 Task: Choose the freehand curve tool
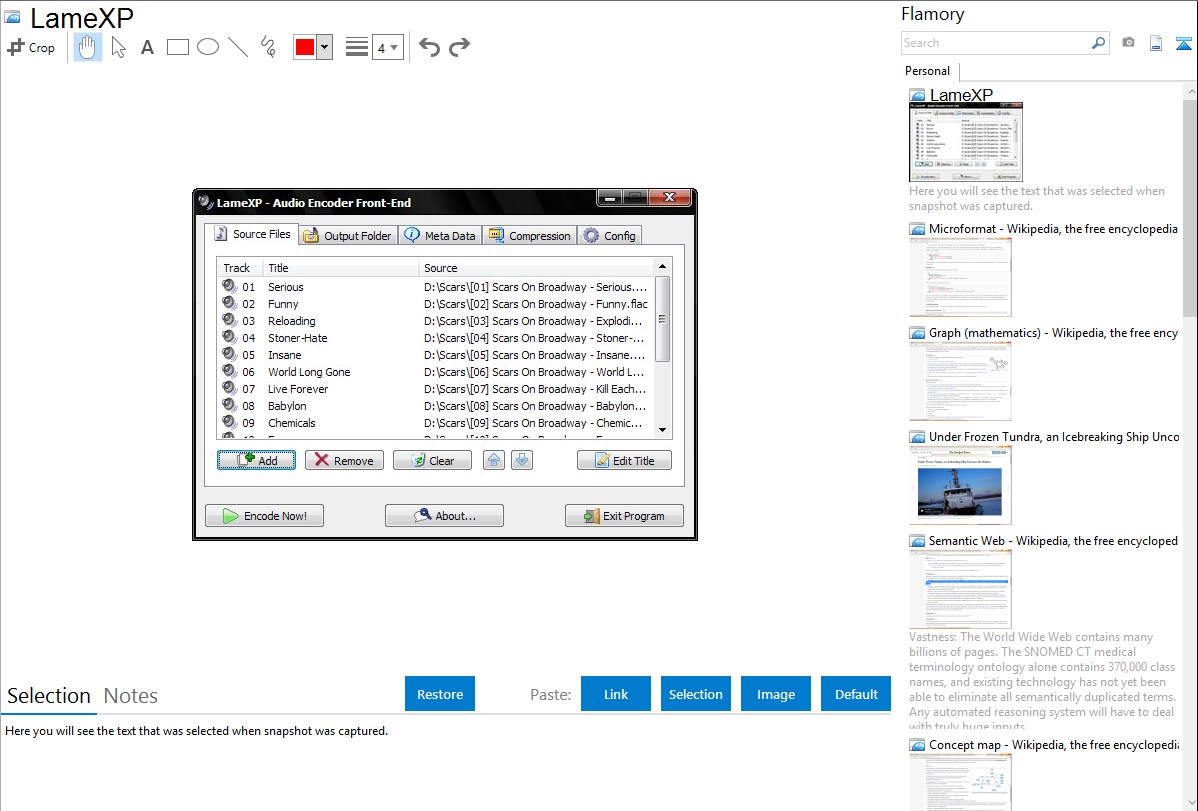click(268, 47)
